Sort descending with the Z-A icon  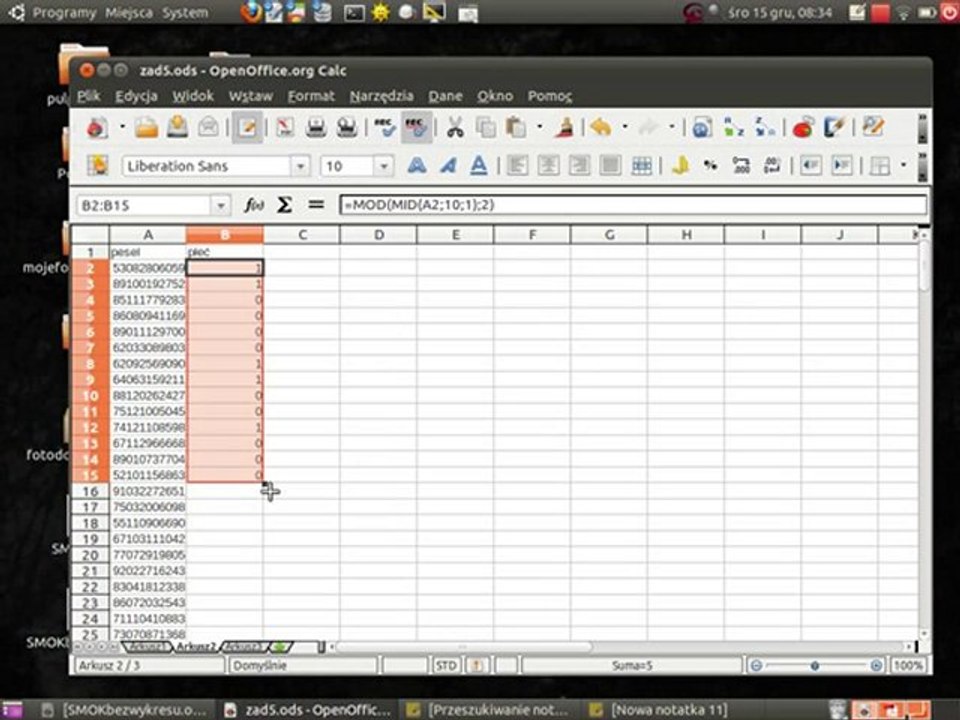(x=764, y=127)
